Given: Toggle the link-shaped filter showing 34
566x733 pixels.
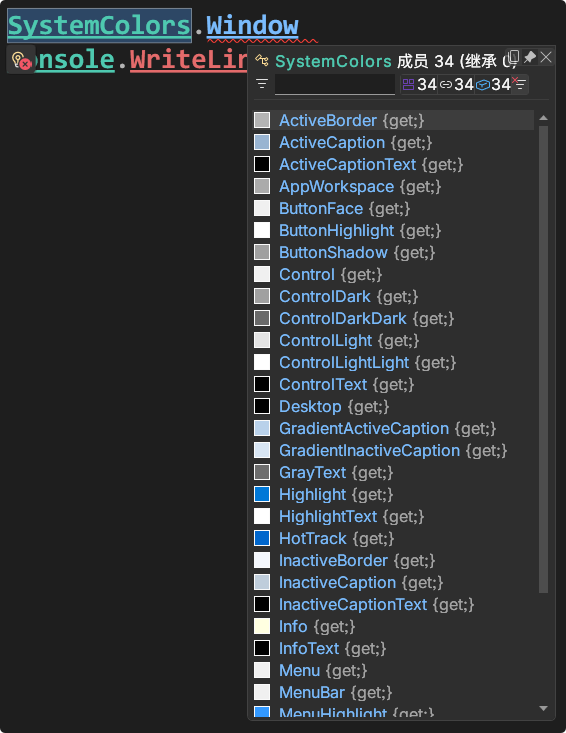Looking at the screenshot, I should [457, 84].
